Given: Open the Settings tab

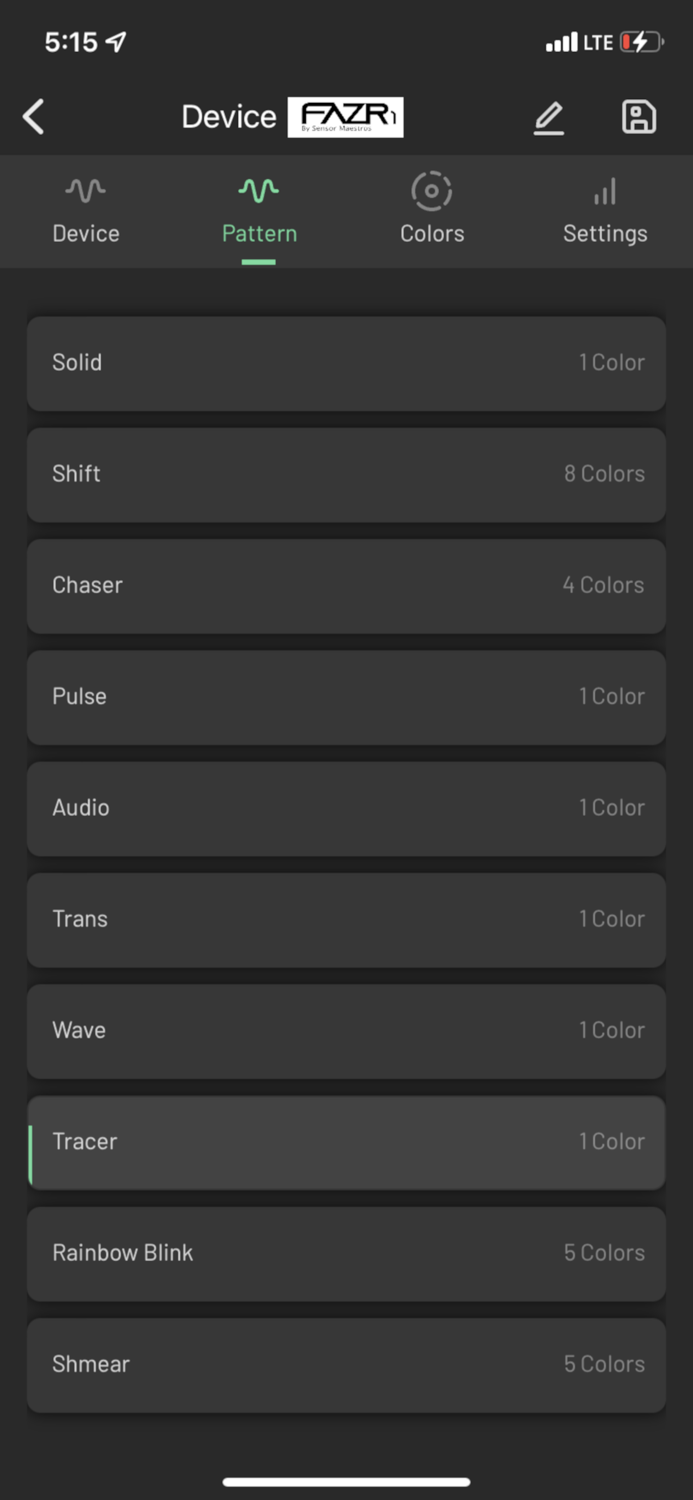Looking at the screenshot, I should (605, 210).
